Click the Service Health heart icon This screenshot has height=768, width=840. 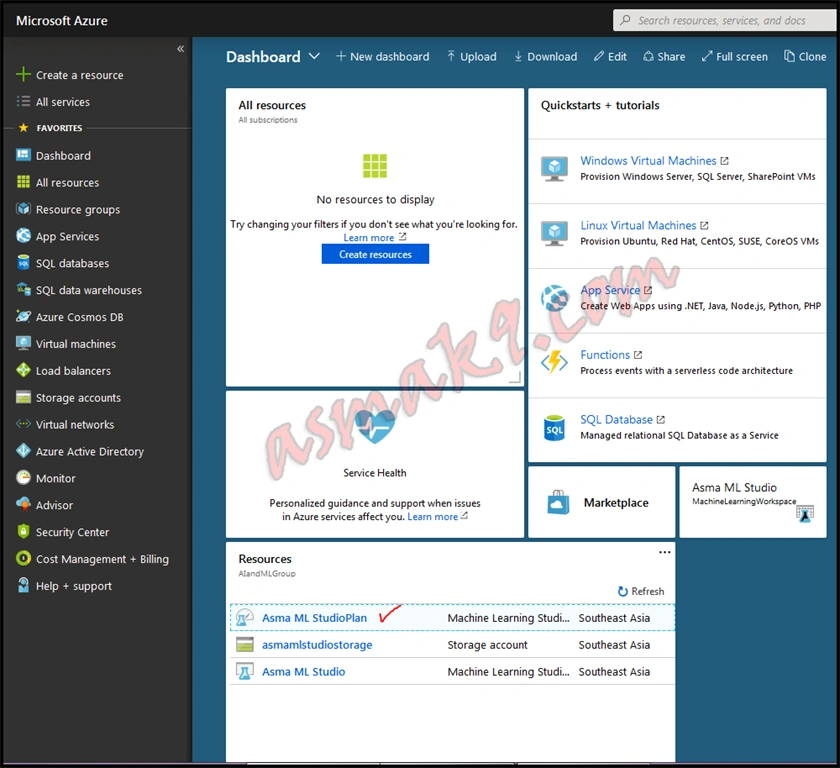[375, 426]
